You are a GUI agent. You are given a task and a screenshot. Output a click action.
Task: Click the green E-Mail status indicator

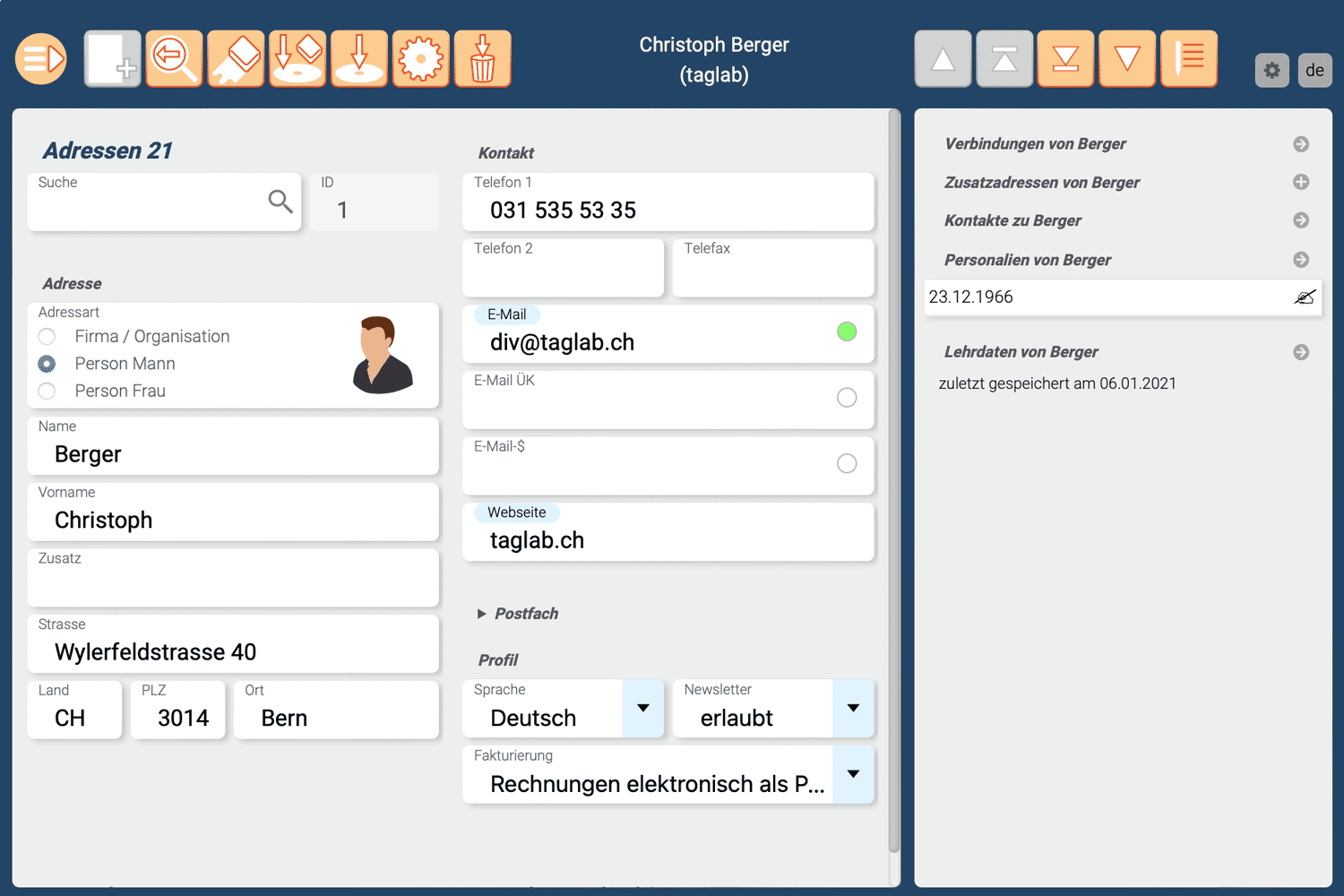point(847,332)
